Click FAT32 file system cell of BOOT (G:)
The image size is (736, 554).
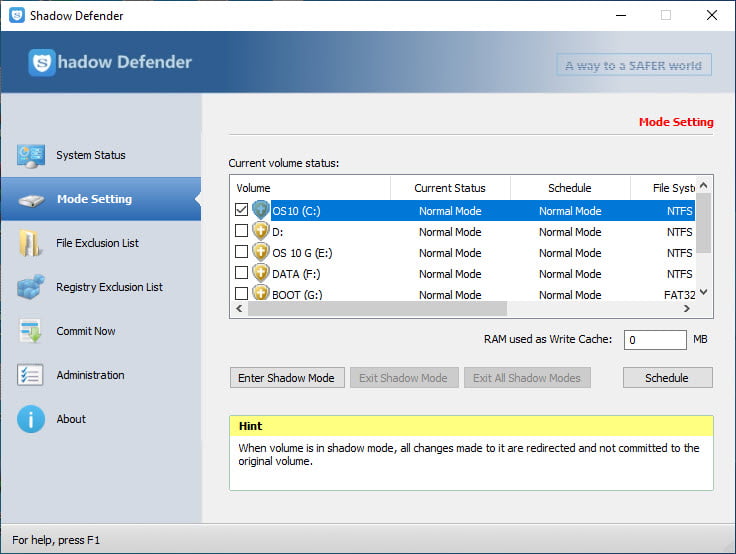pos(679,295)
